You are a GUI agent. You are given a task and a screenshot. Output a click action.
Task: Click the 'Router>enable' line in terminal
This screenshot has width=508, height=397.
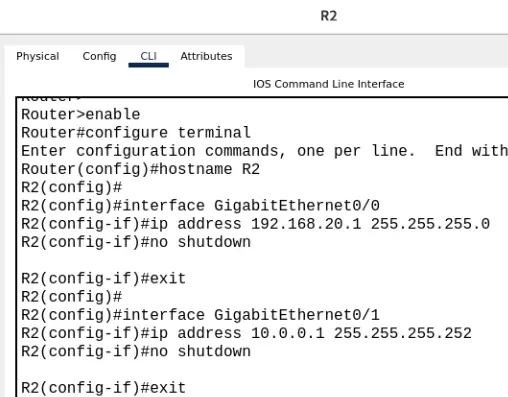coord(81,114)
